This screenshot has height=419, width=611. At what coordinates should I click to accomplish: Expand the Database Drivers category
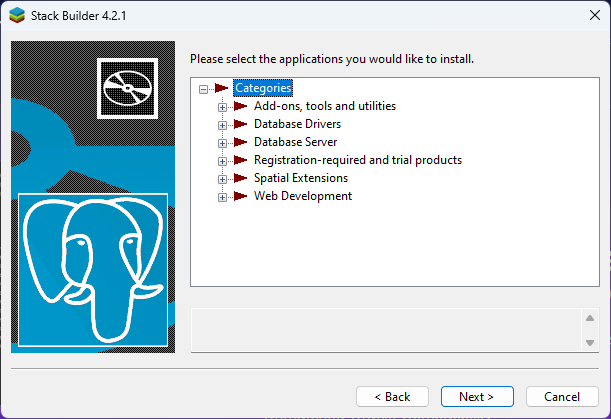[222, 124]
